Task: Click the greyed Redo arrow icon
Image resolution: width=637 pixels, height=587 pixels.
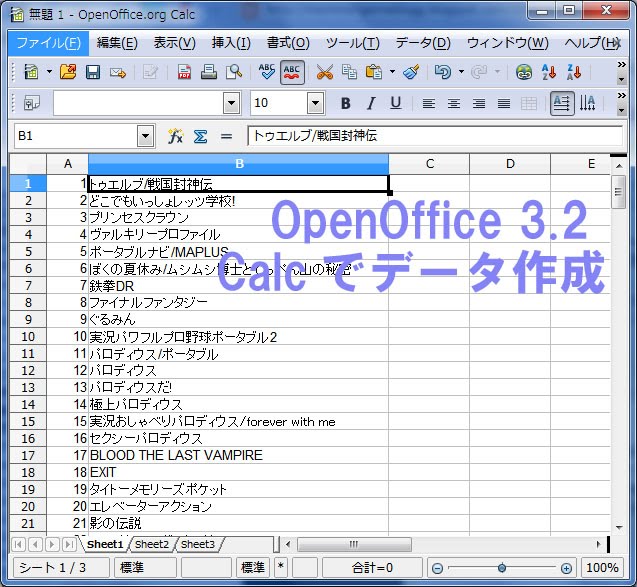Action: [479, 72]
